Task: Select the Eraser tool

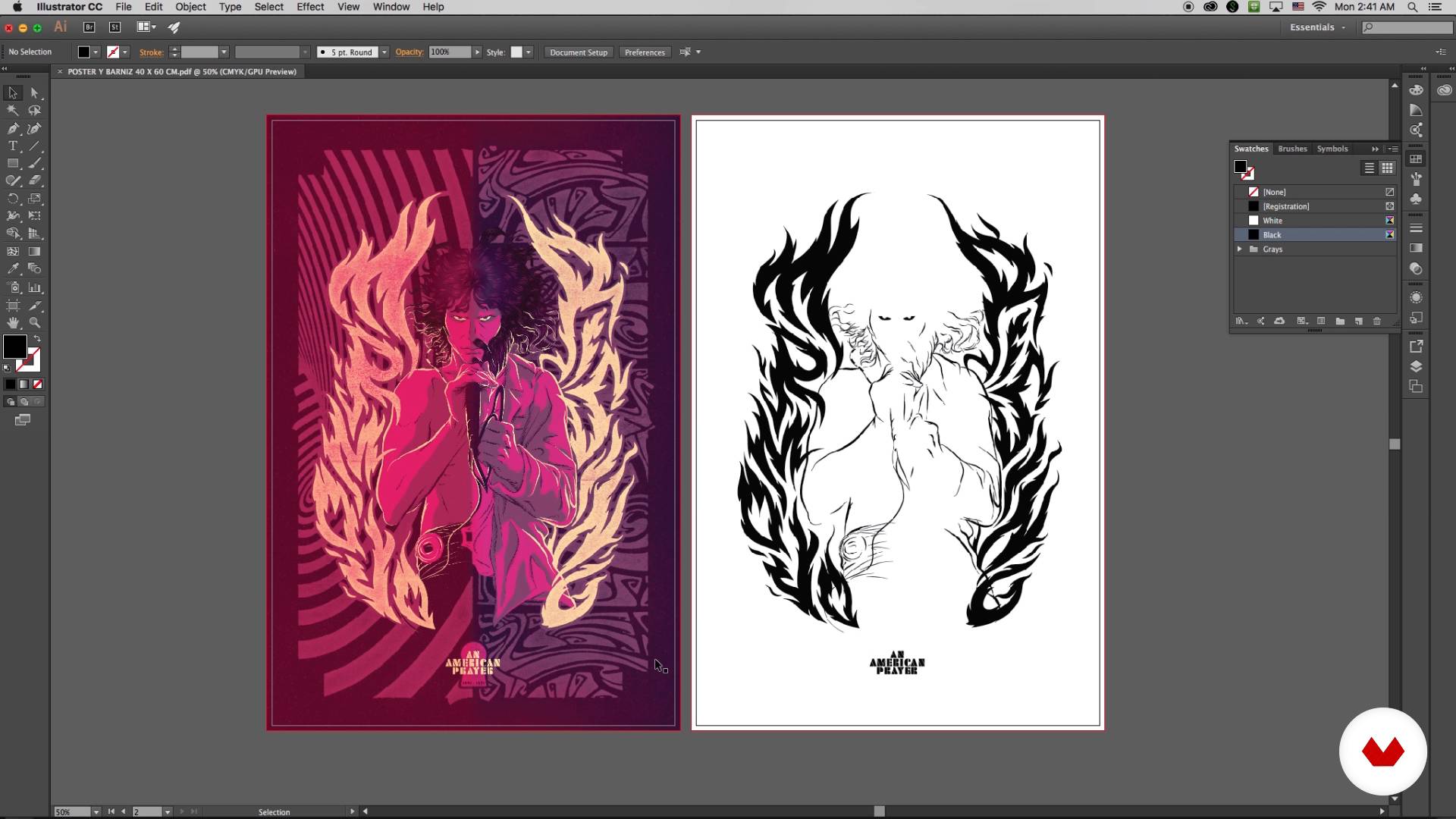Action: pyautogui.click(x=35, y=181)
